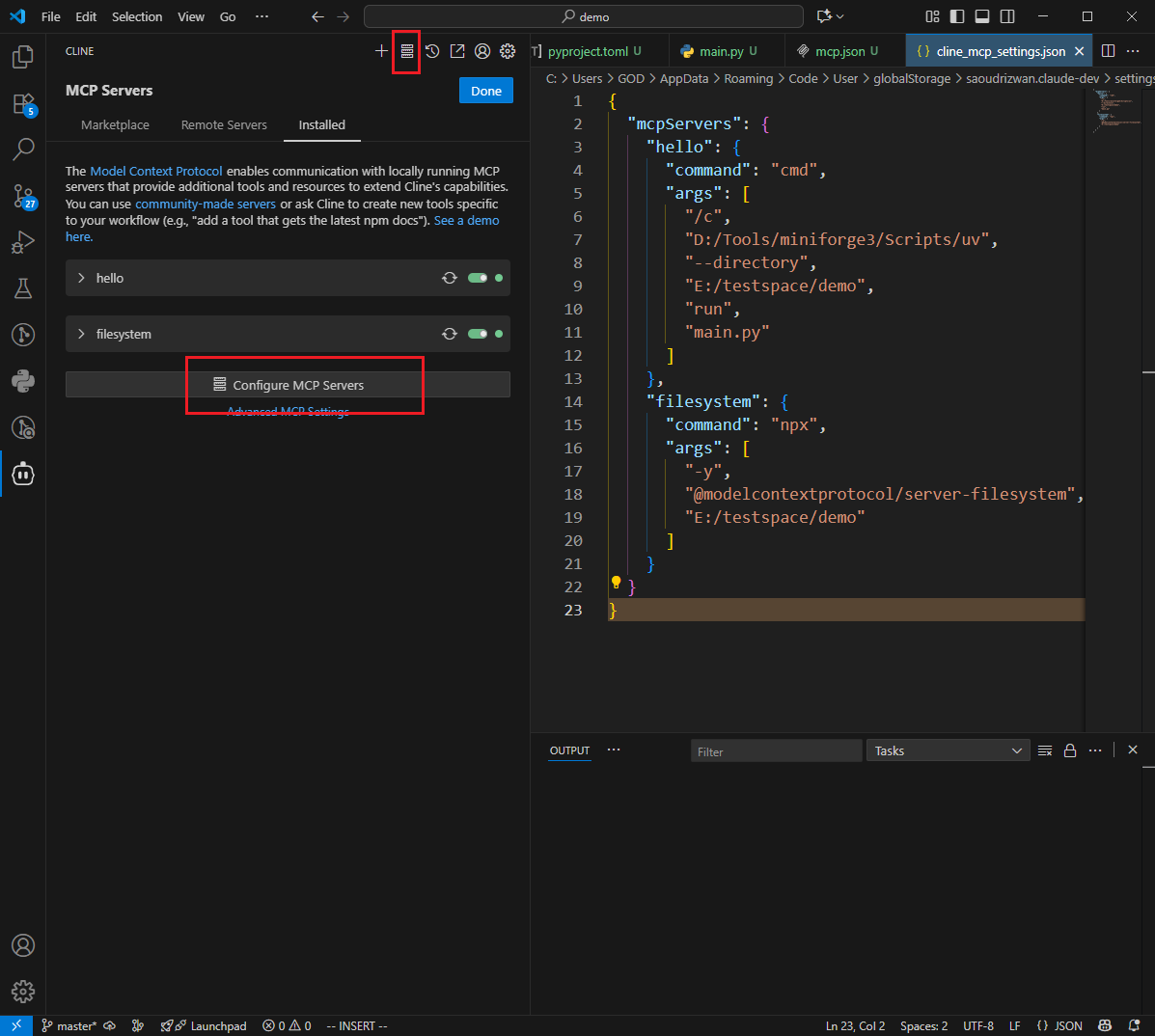This screenshot has width=1155, height=1036.
Task: Open the File menu
Action: [x=51, y=16]
